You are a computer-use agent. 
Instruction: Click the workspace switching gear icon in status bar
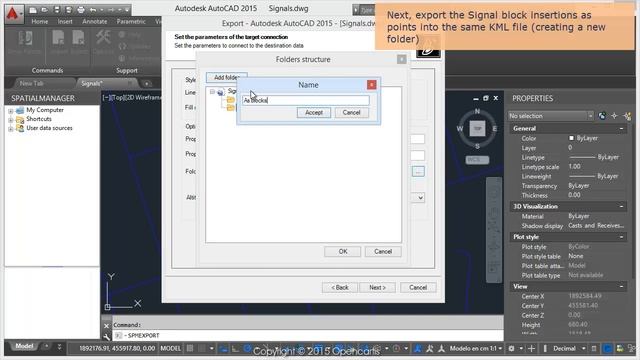511,349
